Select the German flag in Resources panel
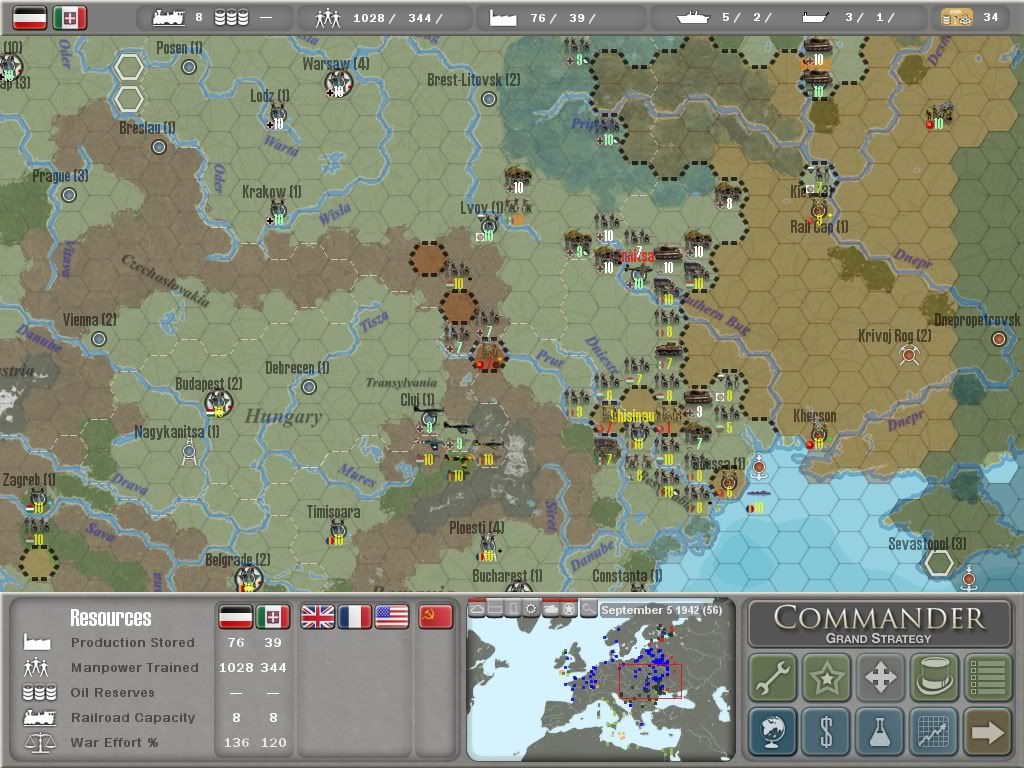 click(235, 616)
